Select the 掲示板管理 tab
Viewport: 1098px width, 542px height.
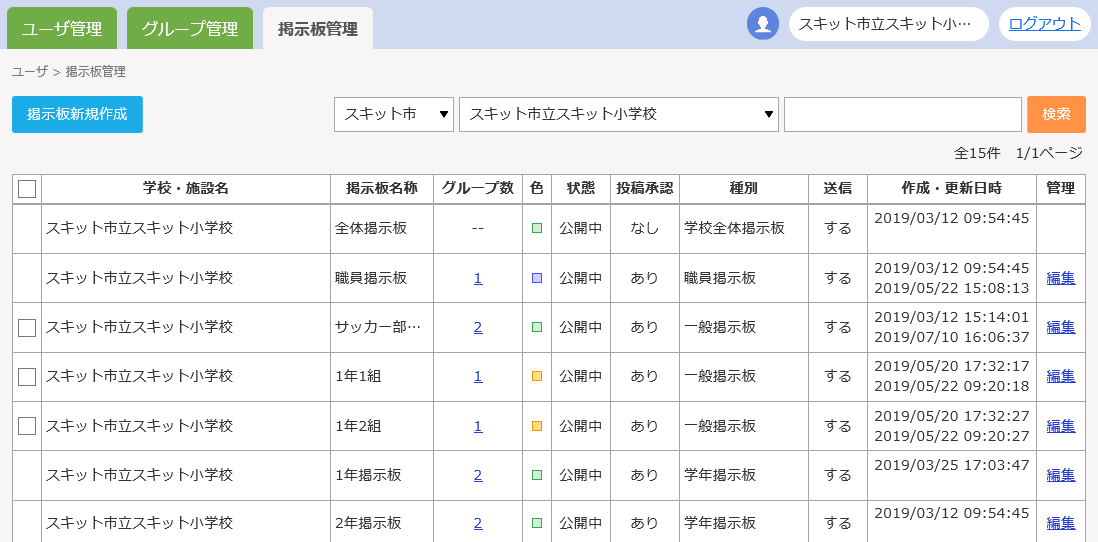318,29
